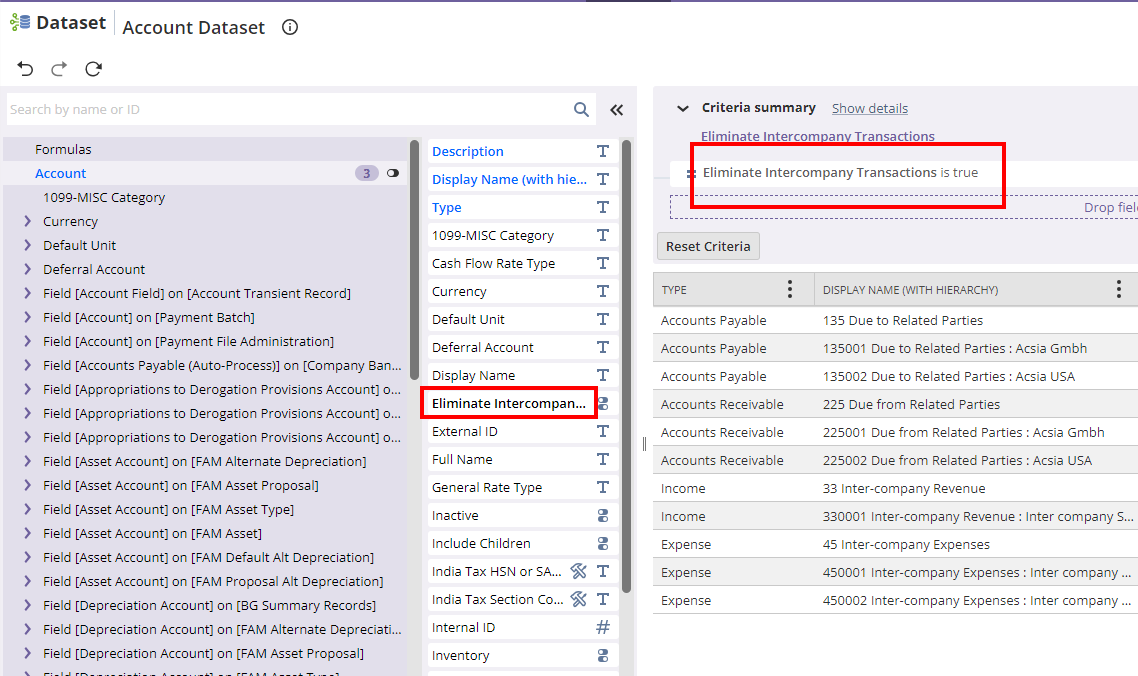
Task: Click drag handle on Eliminate Intercompany criterion
Action: pos(691,173)
